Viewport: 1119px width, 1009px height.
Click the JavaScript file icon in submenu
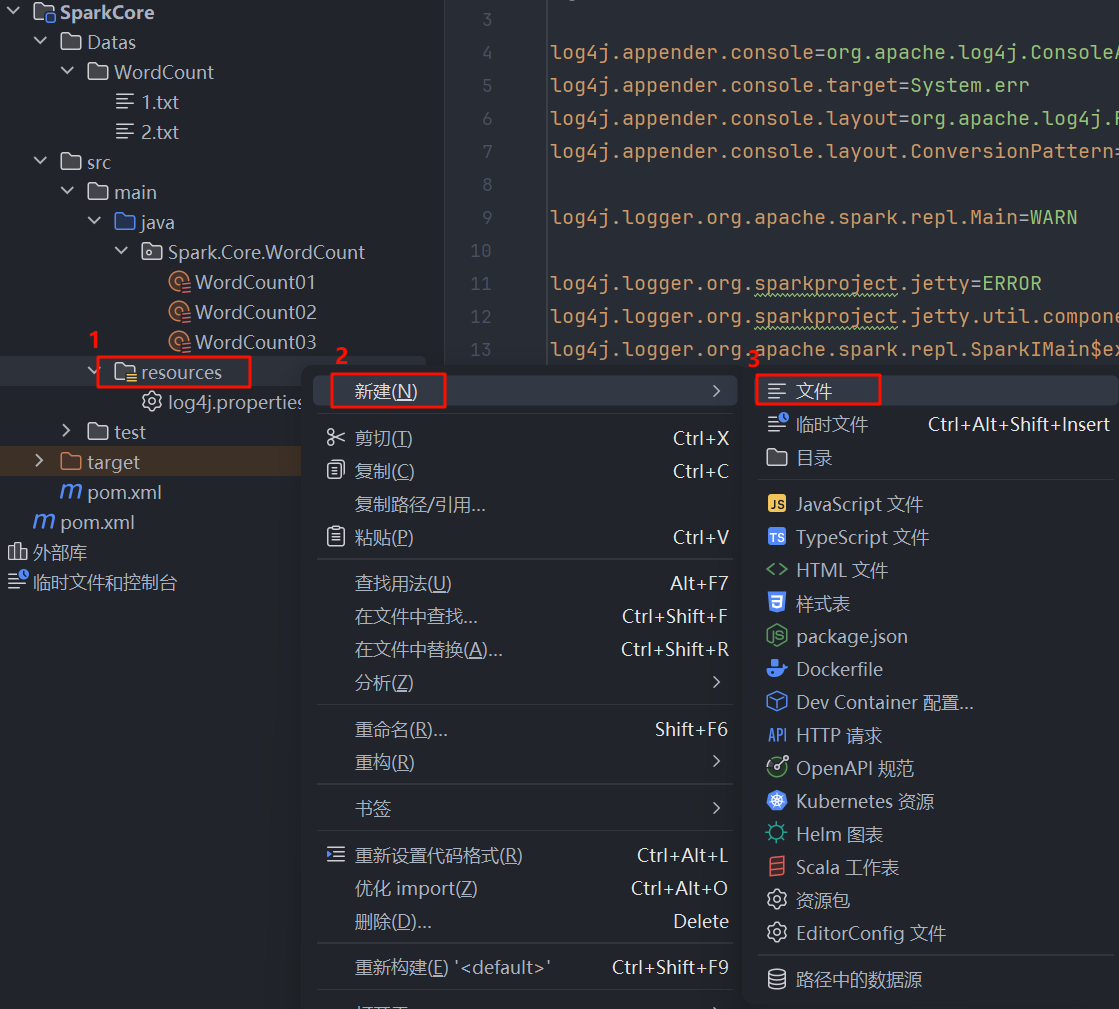pos(777,504)
